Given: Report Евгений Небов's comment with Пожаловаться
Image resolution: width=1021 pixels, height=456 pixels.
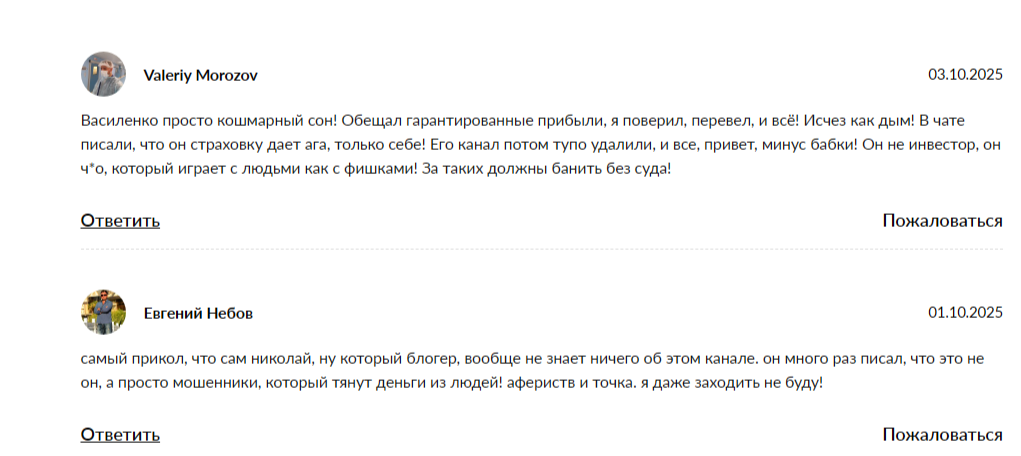Looking at the screenshot, I should 942,435.
